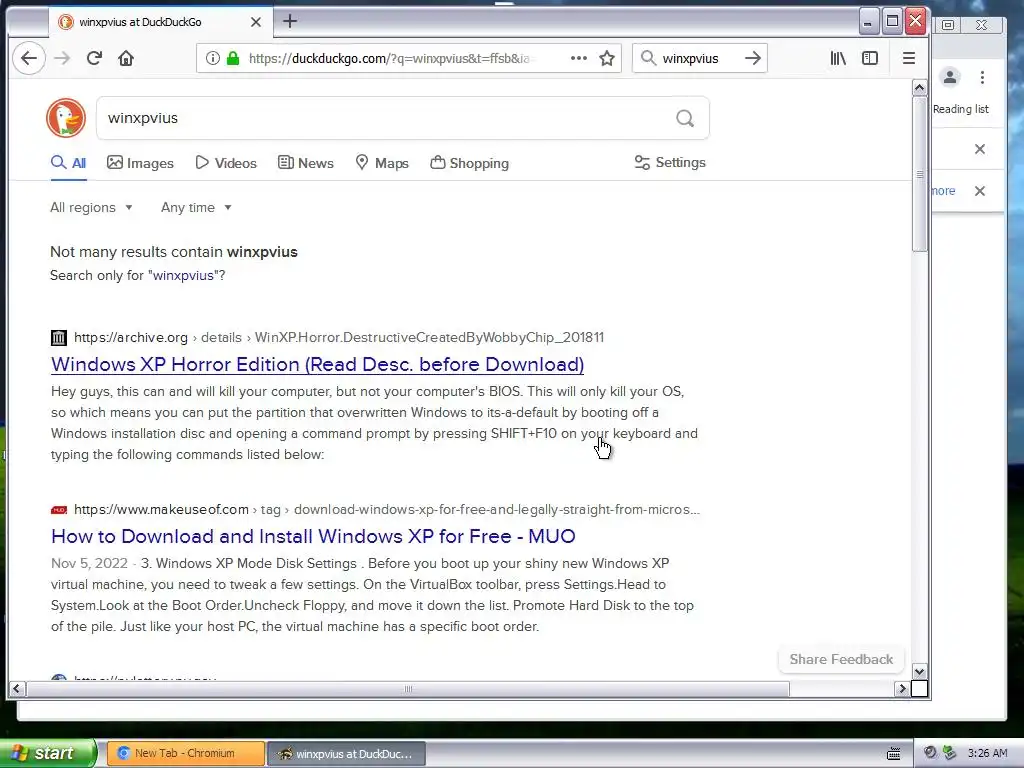Screen dimensions: 1024x768
Task: Click the circular security tray icon
Action: pyautogui.click(x=930, y=753)
